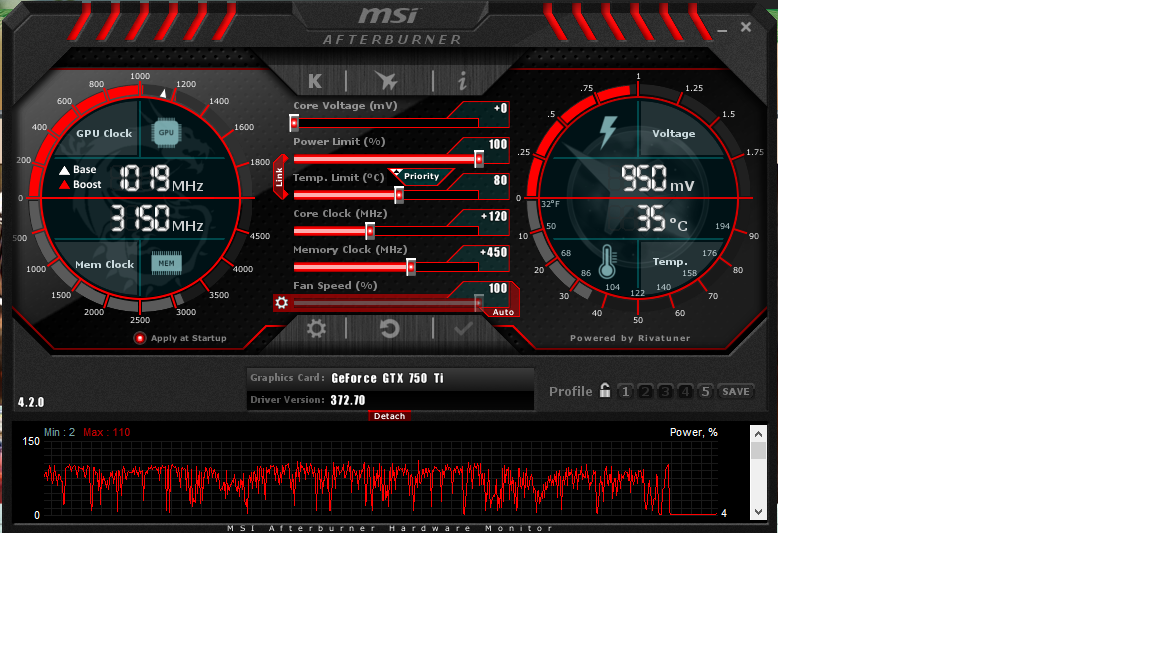
Task: Click the lightning bolt voltage icon
Action: (608, 132)
